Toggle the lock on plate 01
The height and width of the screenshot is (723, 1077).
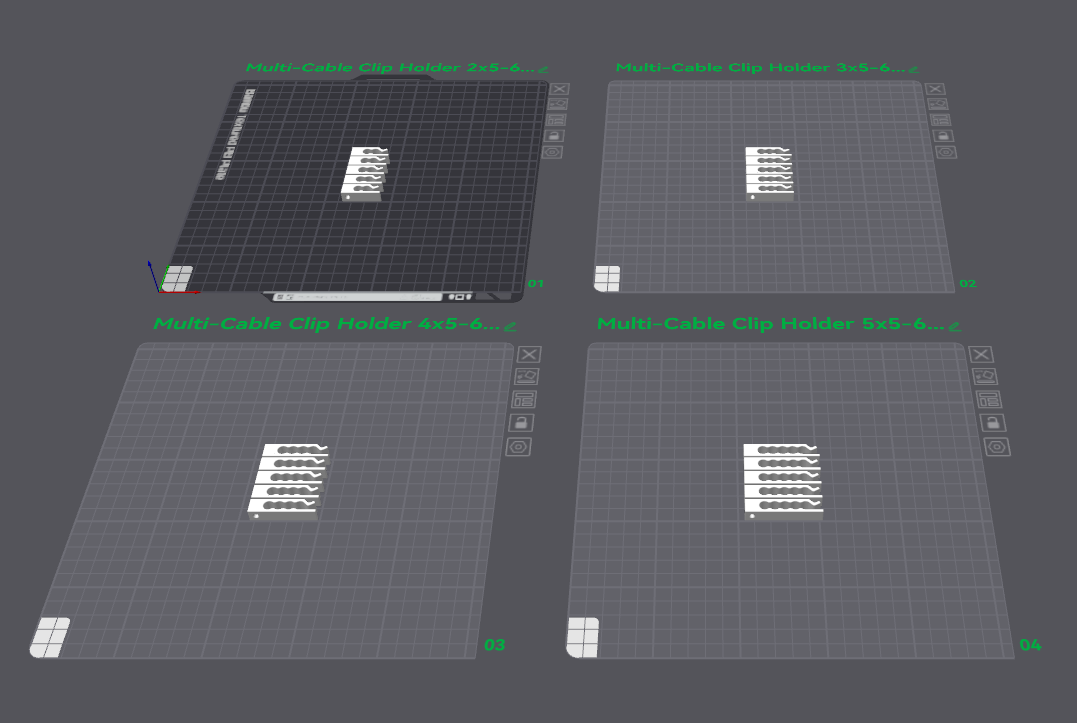click(x=554, y=136)
